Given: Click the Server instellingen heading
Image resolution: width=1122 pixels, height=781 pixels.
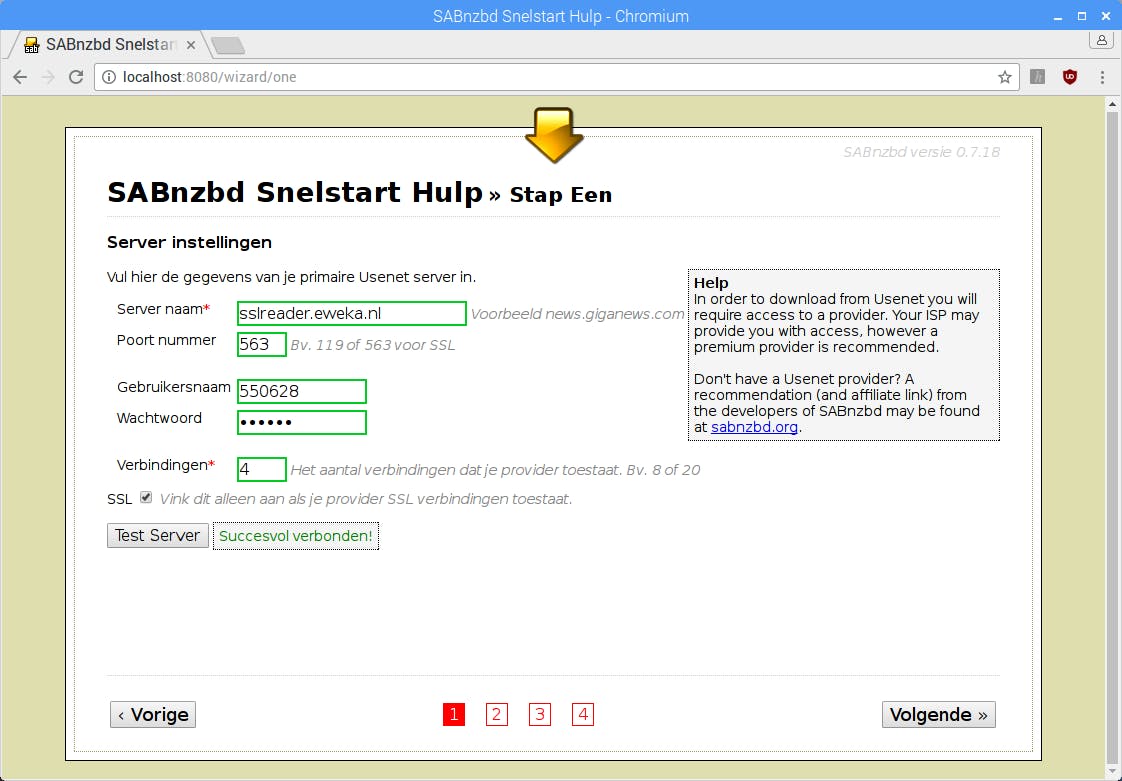Looking at the screenshot, I should coord(189,243).
